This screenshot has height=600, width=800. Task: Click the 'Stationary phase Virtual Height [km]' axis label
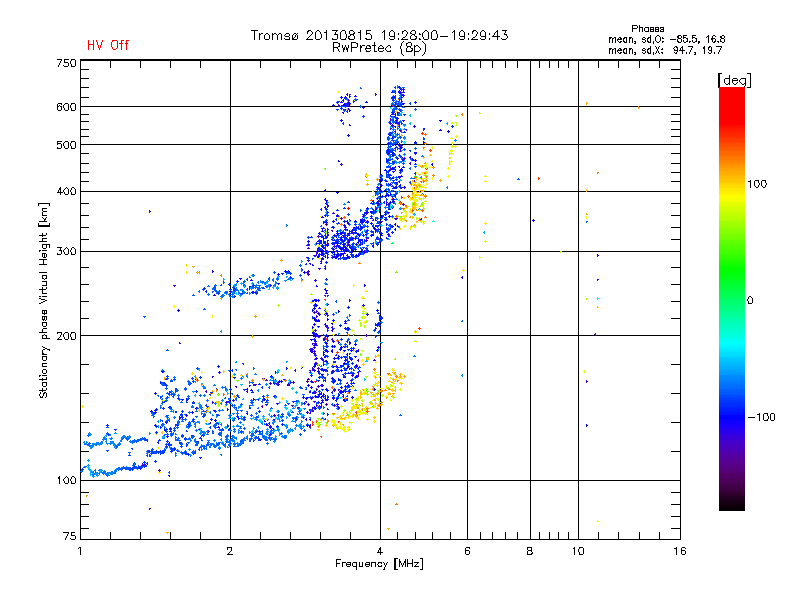pyautogui.click(x=43, y=301)
